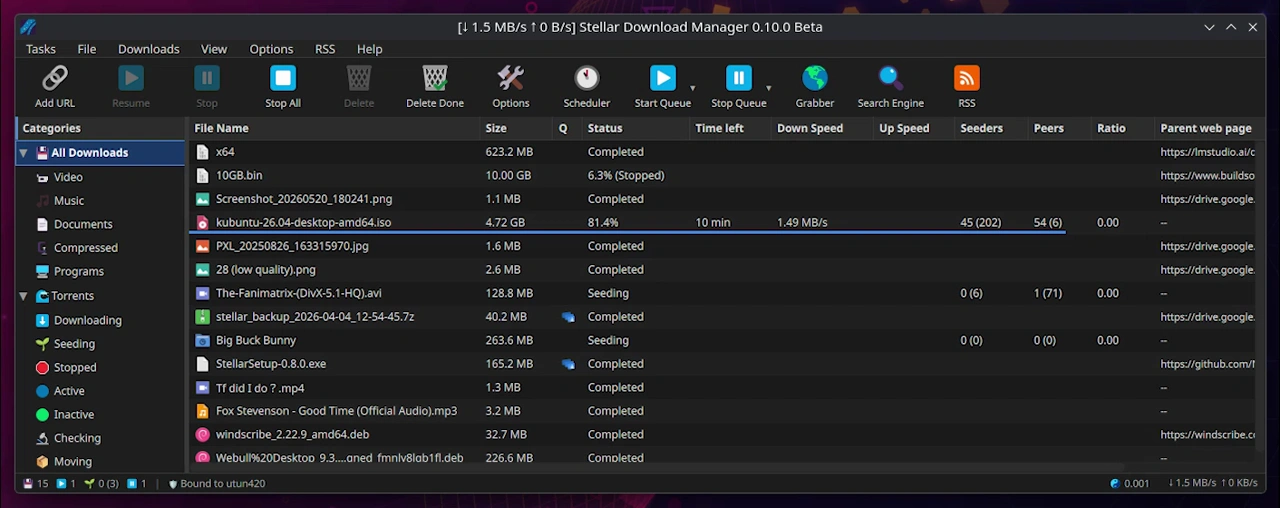Viewport: 1280px width, 508px height.
Task: Select the x64 download row
Action: click(722, 152)
